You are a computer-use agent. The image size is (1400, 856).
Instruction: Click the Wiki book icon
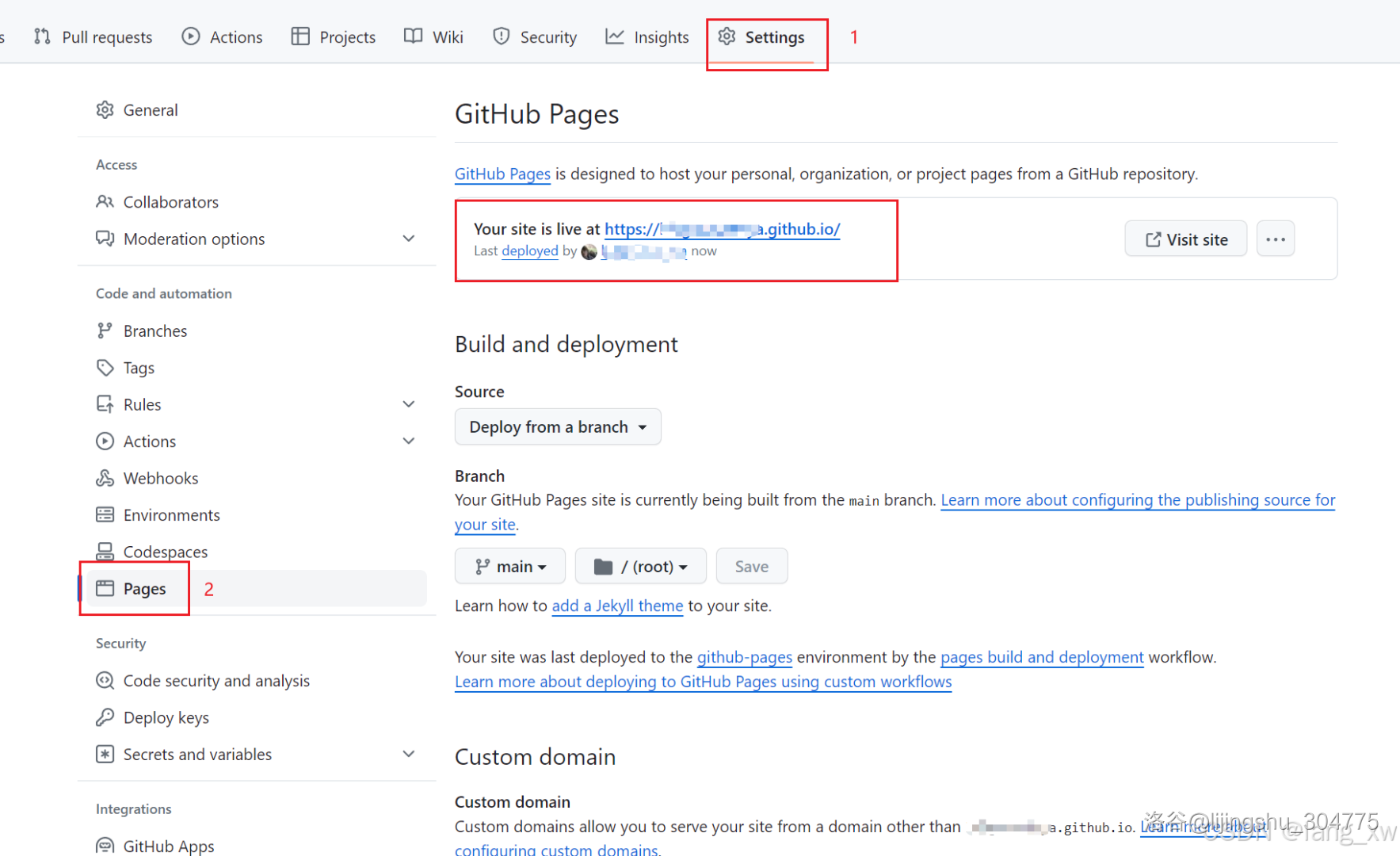click(x=413, y=36)
